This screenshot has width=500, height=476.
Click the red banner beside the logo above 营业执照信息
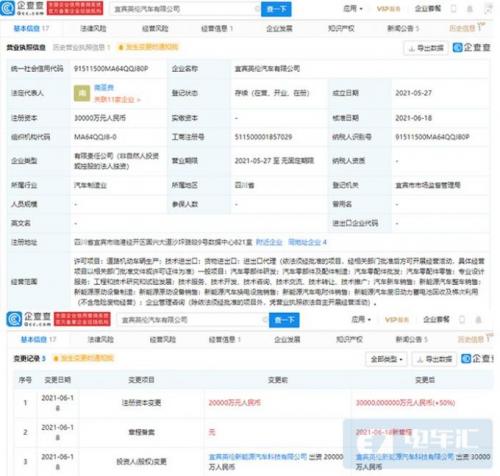coord(75,8)
